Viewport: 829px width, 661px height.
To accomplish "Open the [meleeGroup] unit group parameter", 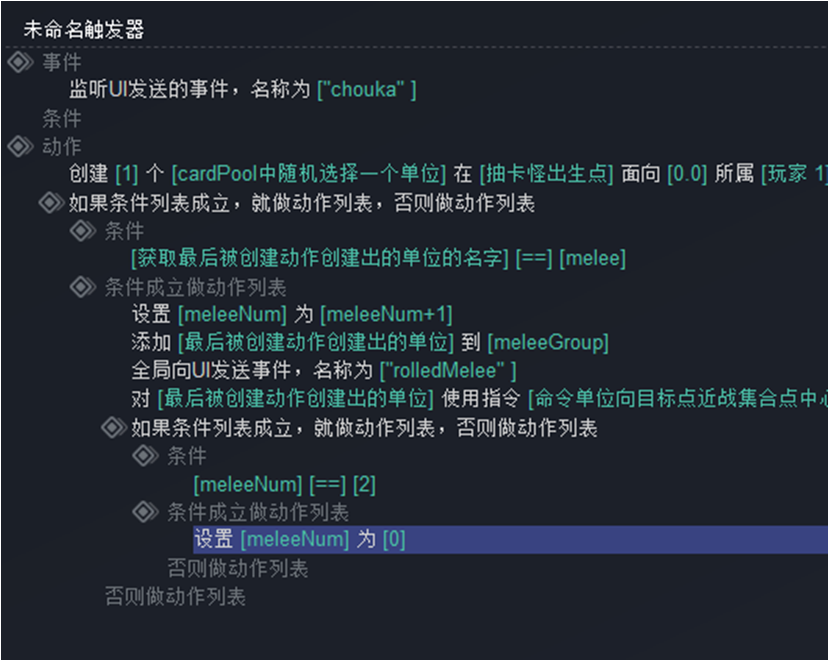I will tap(548, 343).
